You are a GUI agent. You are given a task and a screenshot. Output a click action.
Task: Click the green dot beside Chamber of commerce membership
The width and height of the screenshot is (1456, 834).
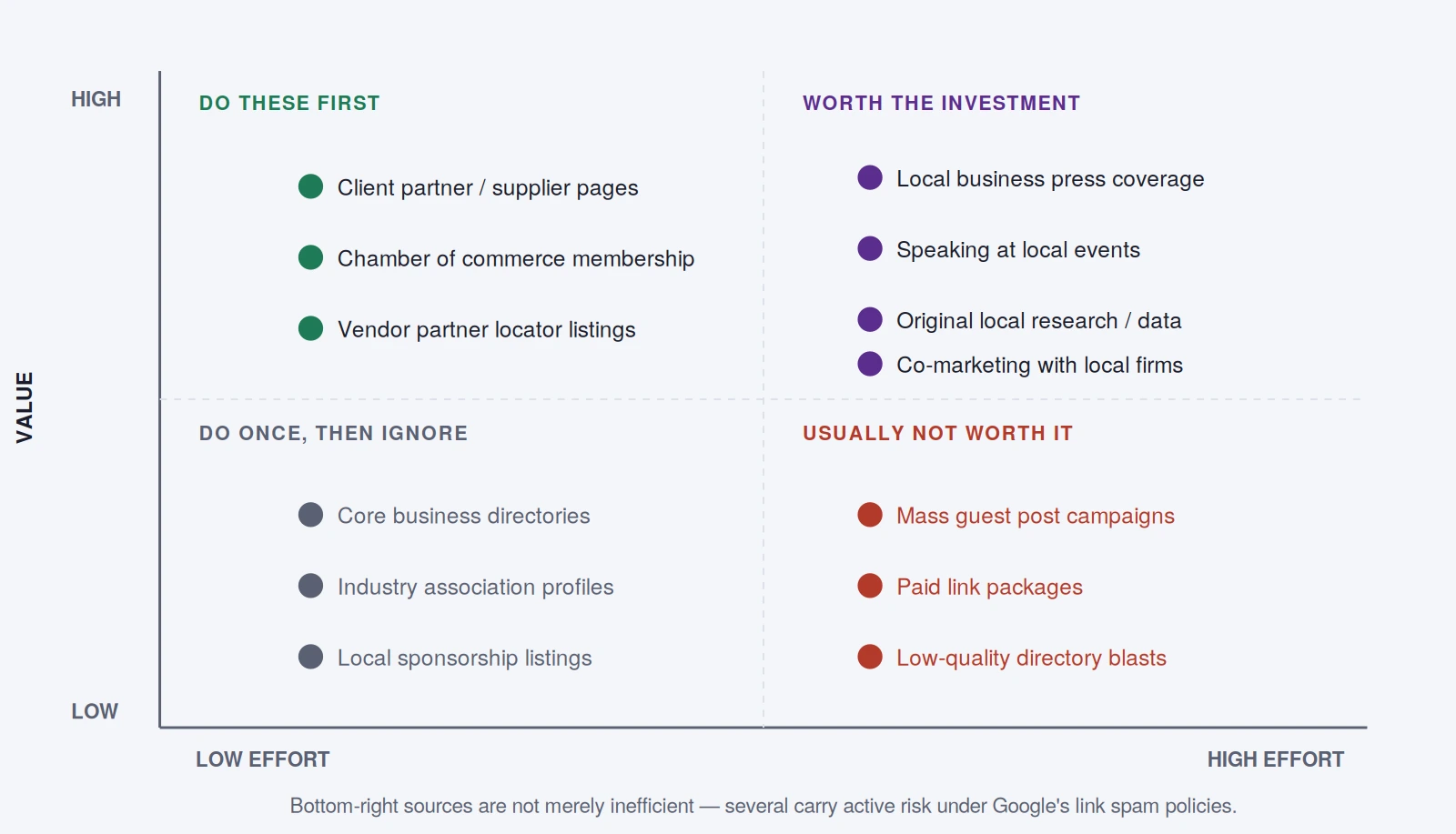coord(310,257)
